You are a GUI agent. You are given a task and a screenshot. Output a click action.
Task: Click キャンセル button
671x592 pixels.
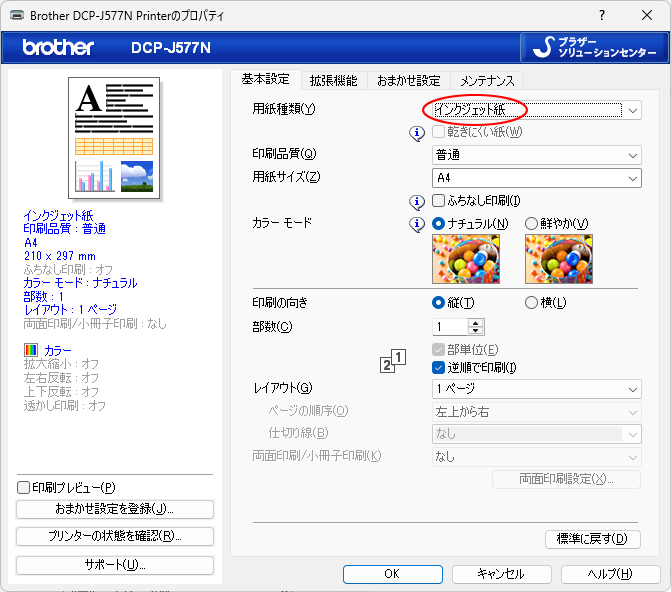click(x=501, y=574)
